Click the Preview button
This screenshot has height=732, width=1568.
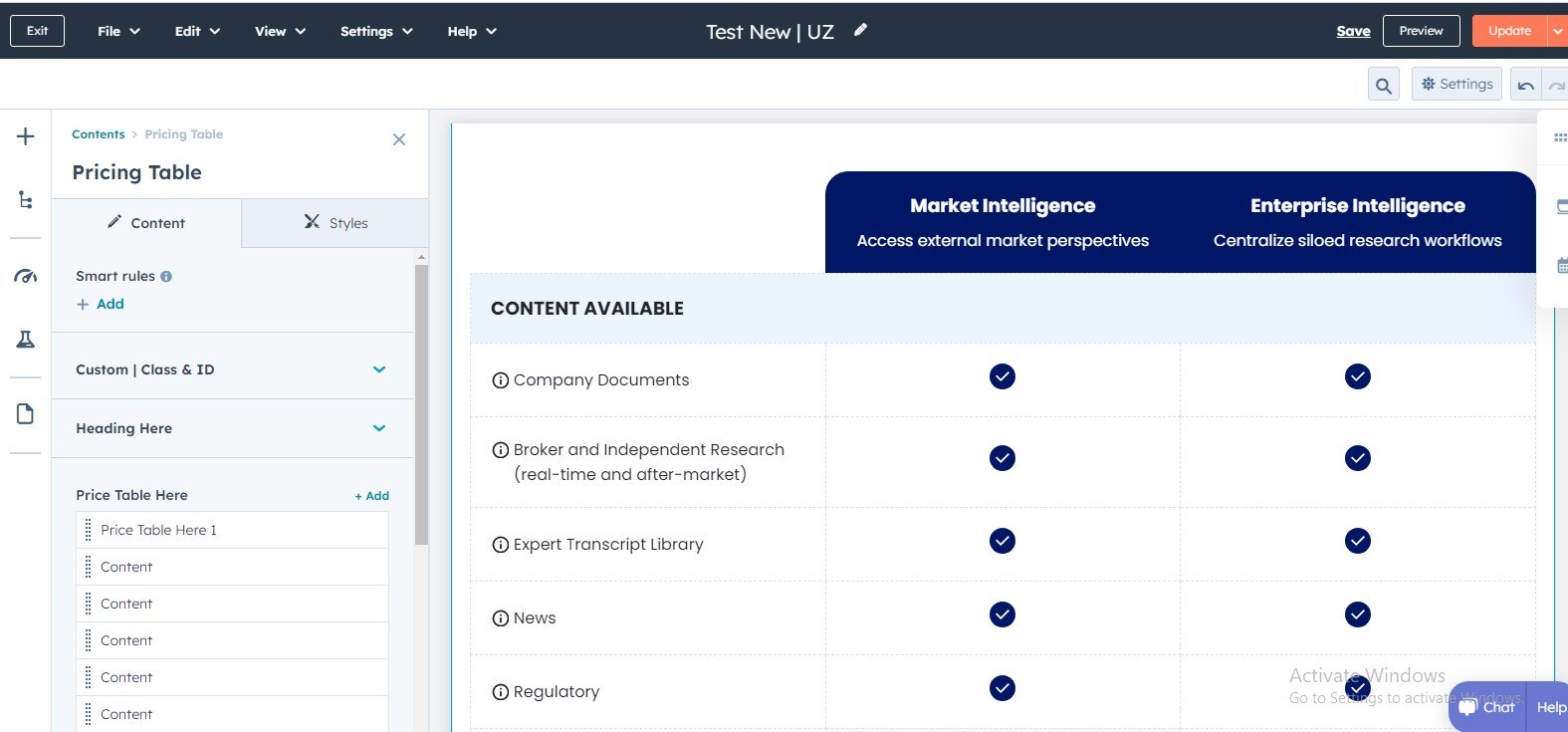(x=1421, y=31)
